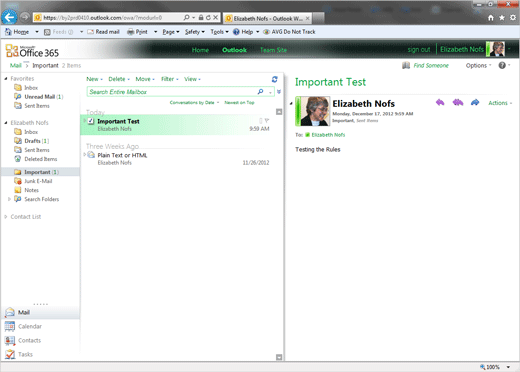Viewport: 520px width, 372px height.
Task: Select Unread Mail in Favorites
Action: tap(44, 97)
